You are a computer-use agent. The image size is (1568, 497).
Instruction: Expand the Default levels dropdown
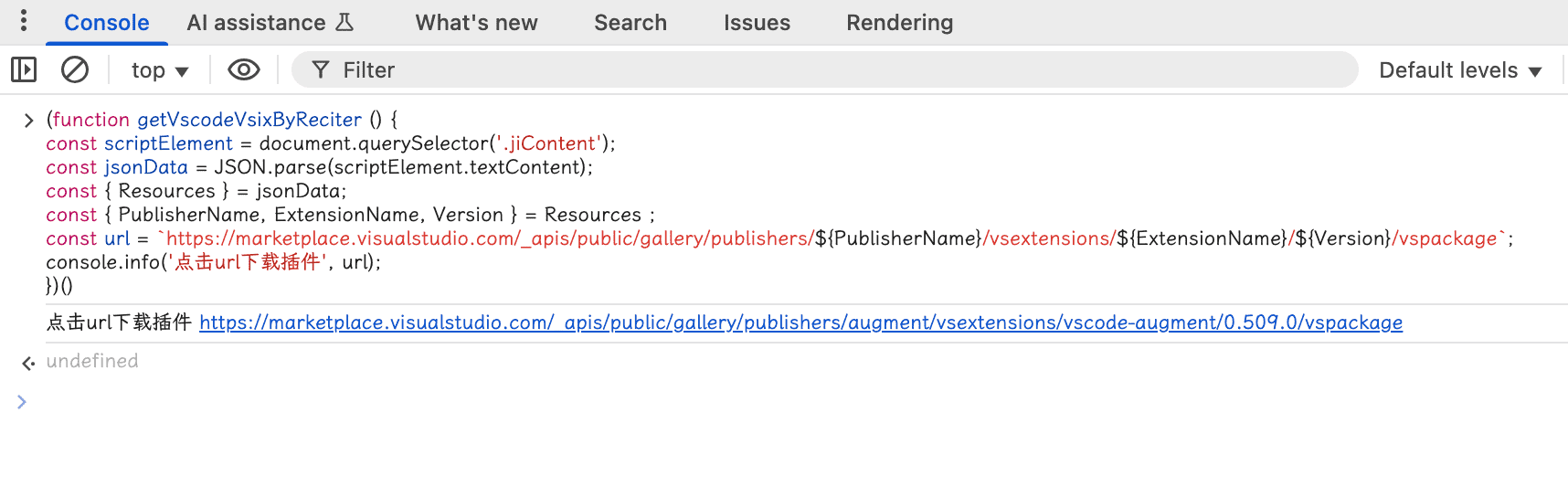[1459, 70]
